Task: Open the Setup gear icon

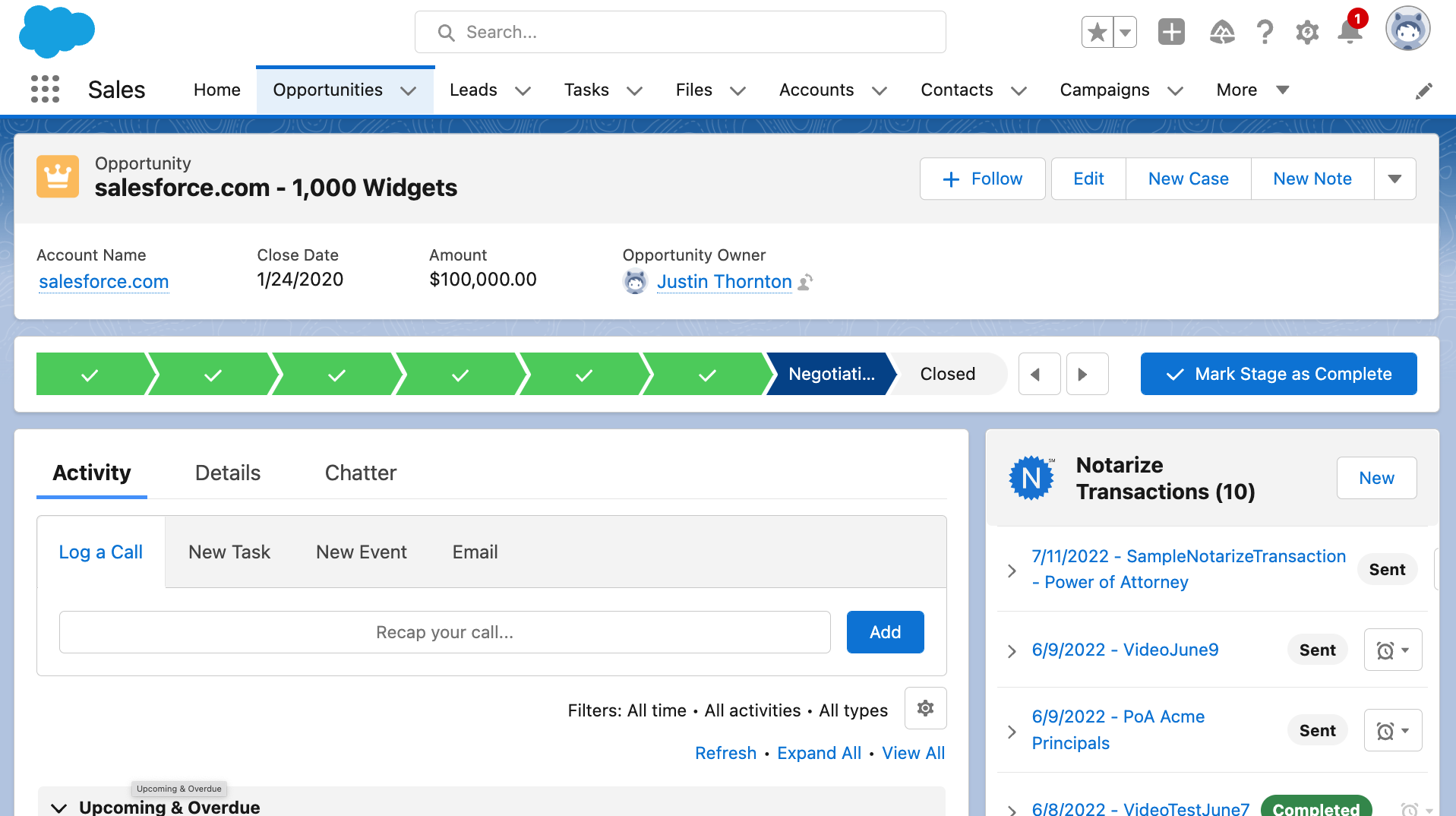Action: (1307, 33)
